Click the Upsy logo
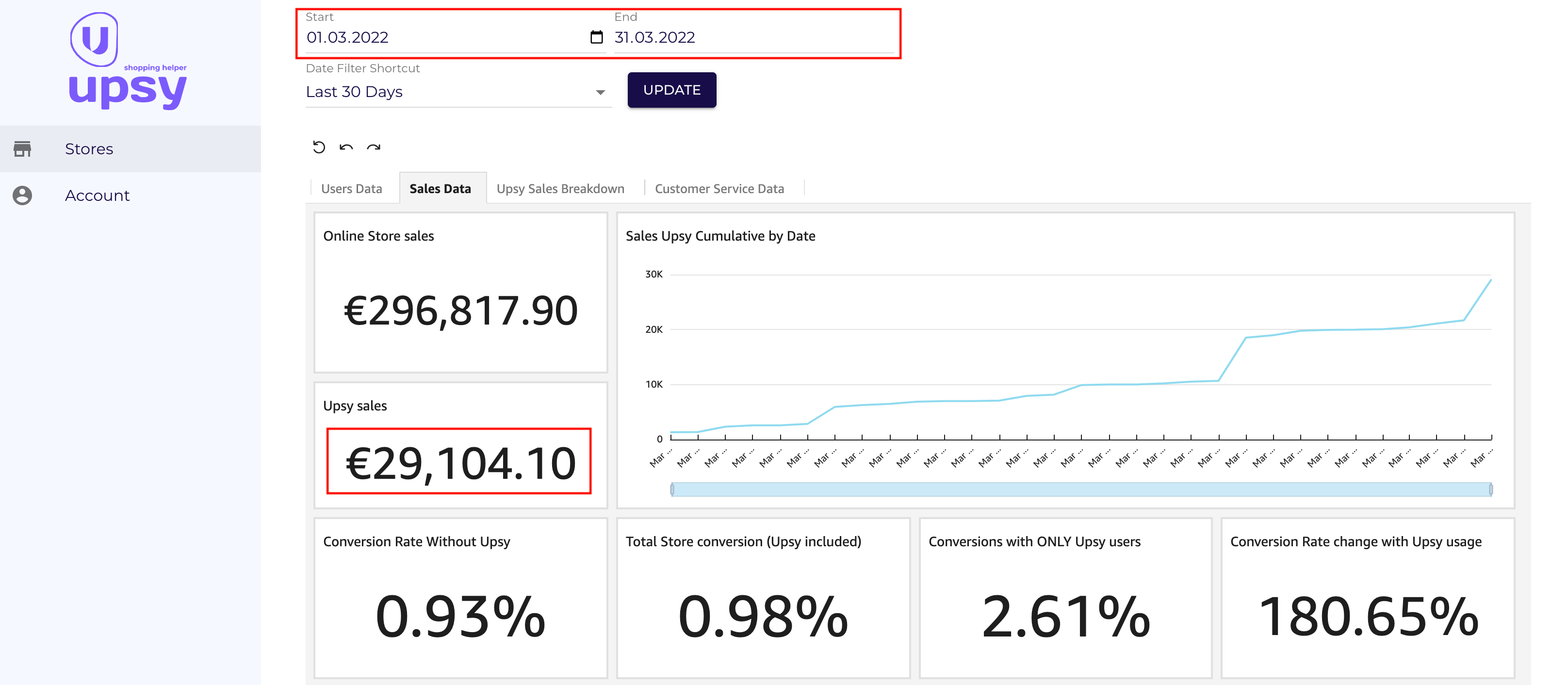The image size is (1568, 685). coord(128,61)
